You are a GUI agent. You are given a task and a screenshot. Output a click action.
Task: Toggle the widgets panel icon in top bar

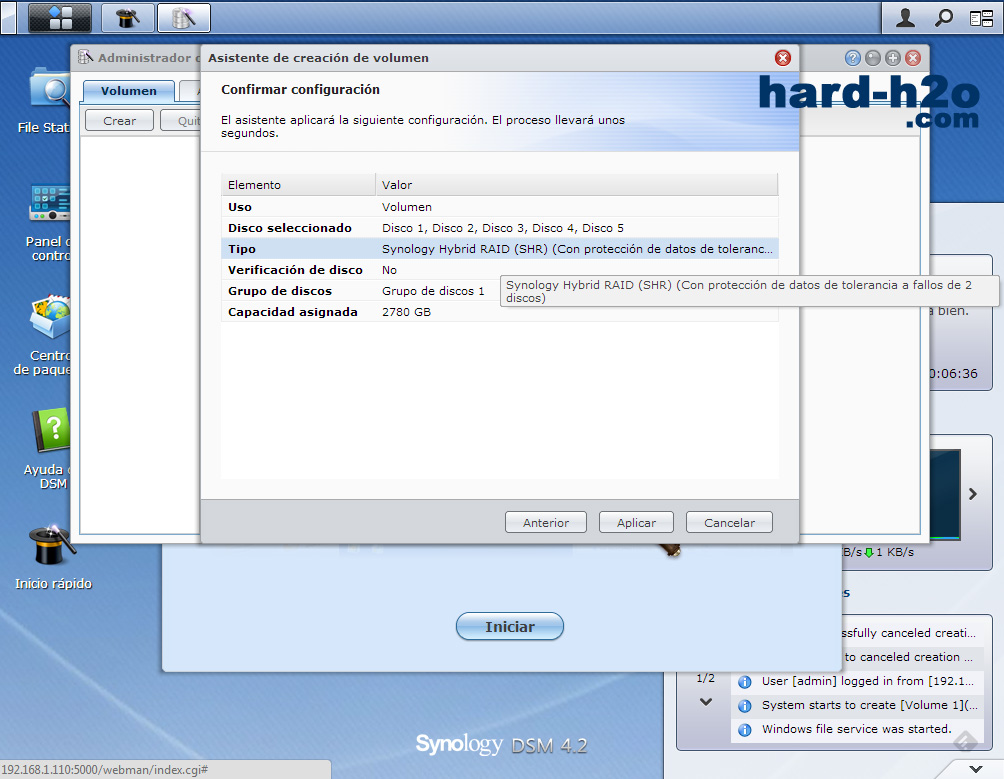[981, 18]
